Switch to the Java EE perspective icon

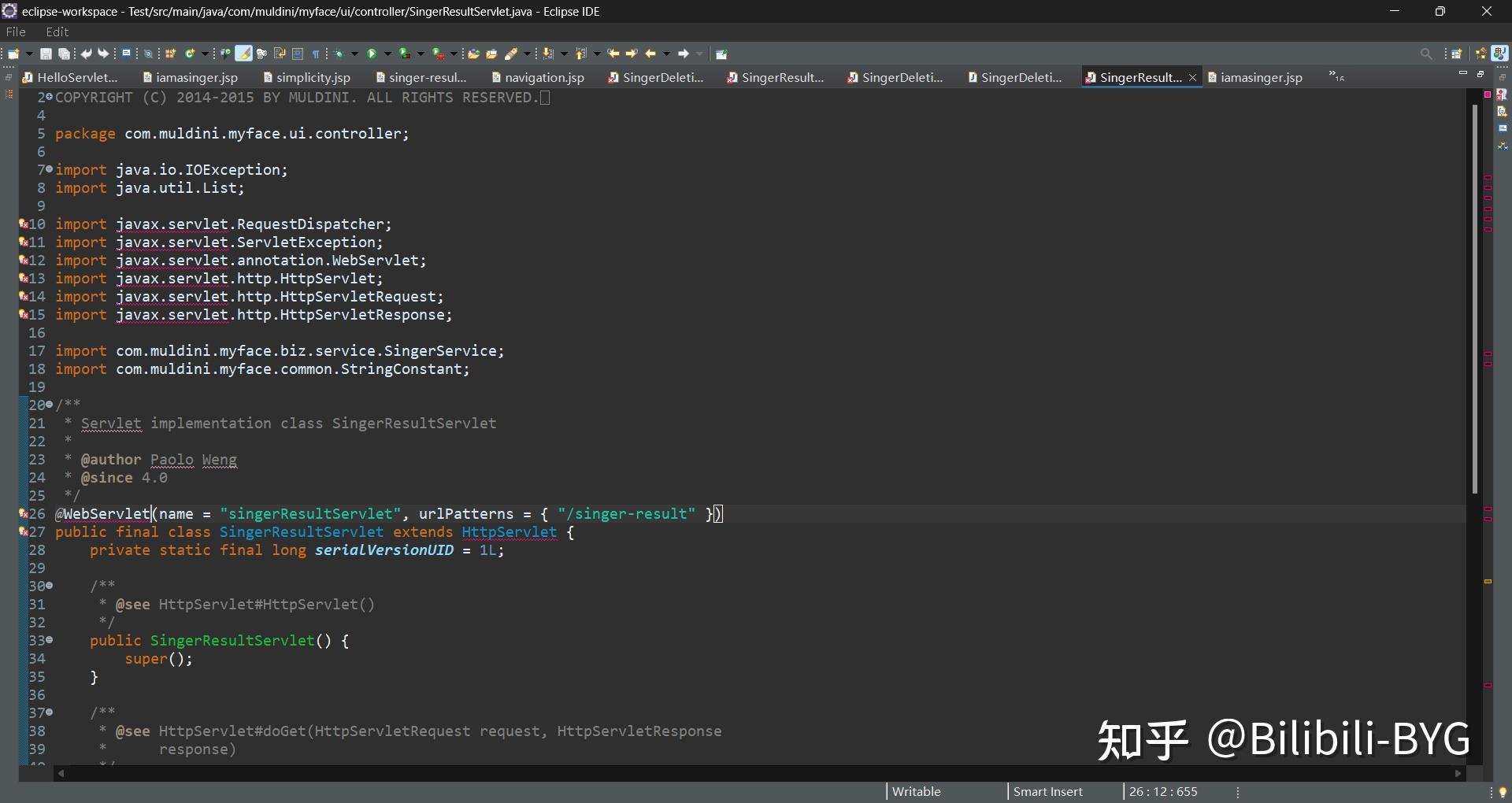(1481, 54)
